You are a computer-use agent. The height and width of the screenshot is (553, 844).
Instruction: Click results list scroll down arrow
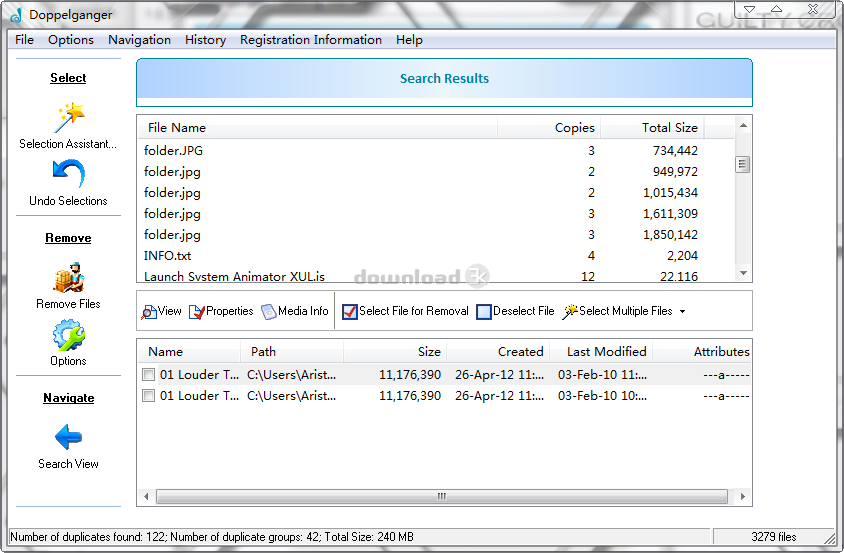click(743, 273)
